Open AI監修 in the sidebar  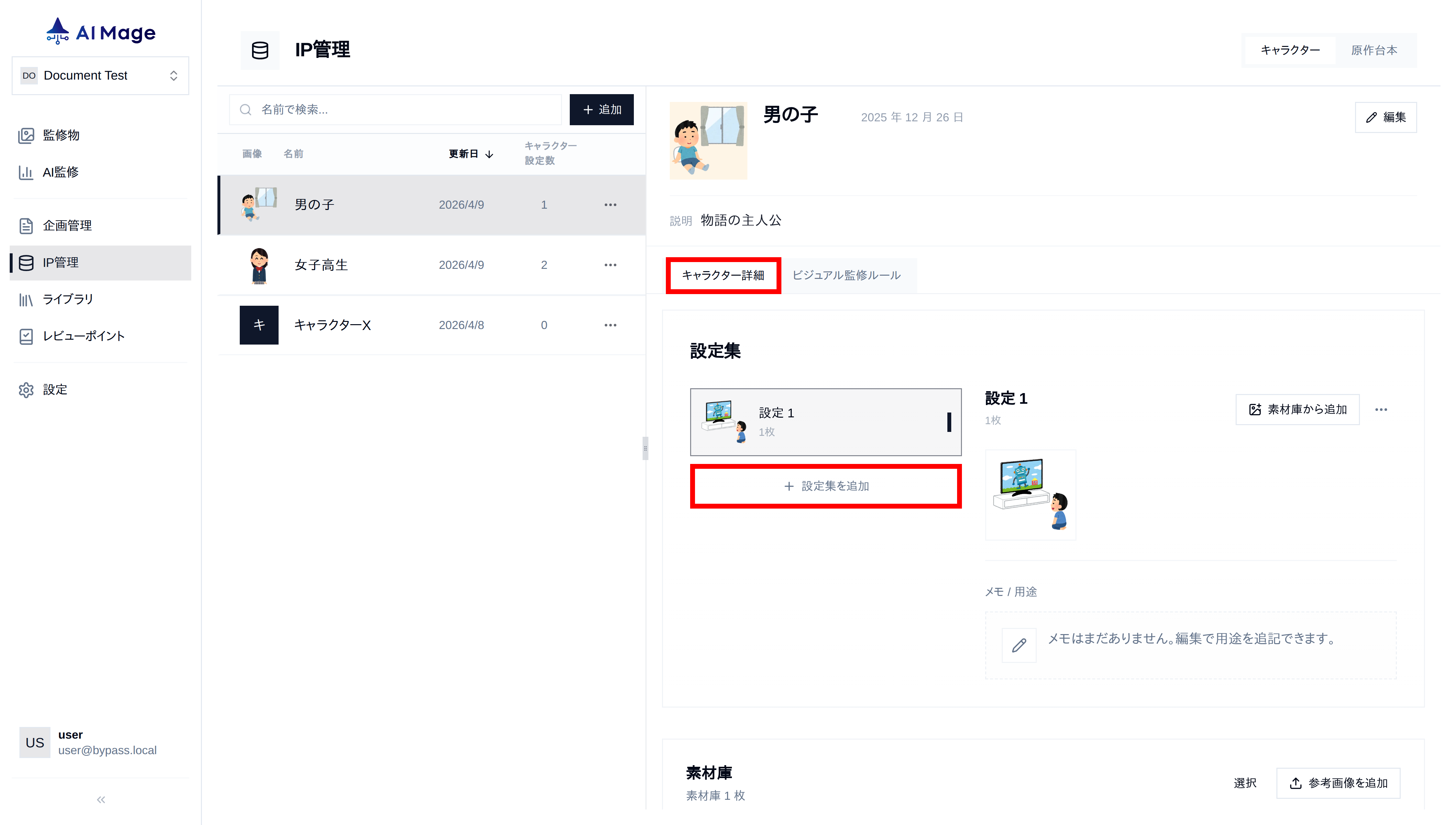tap(60, 172)
